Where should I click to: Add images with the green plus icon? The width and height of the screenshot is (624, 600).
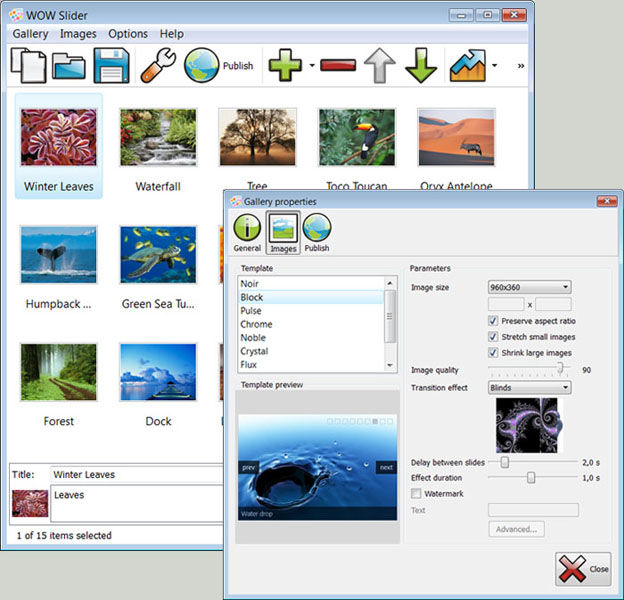coord(285,66)
